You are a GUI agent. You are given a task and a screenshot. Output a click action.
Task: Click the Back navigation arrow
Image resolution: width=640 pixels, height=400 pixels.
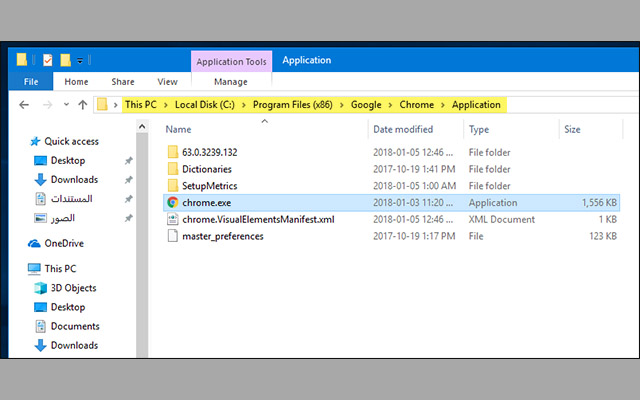click(x=23, y=104)
